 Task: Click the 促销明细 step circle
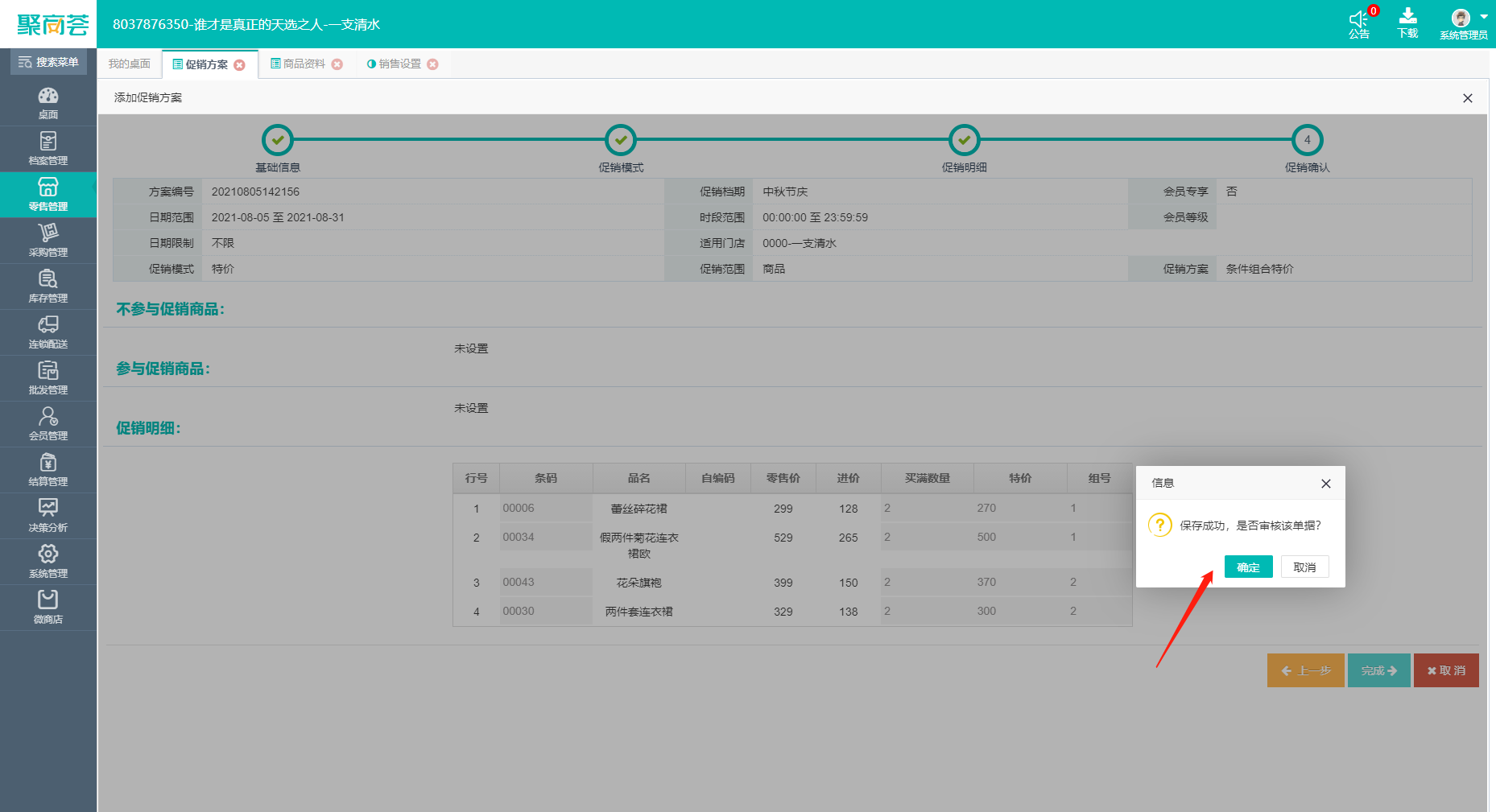click(964, 140)
